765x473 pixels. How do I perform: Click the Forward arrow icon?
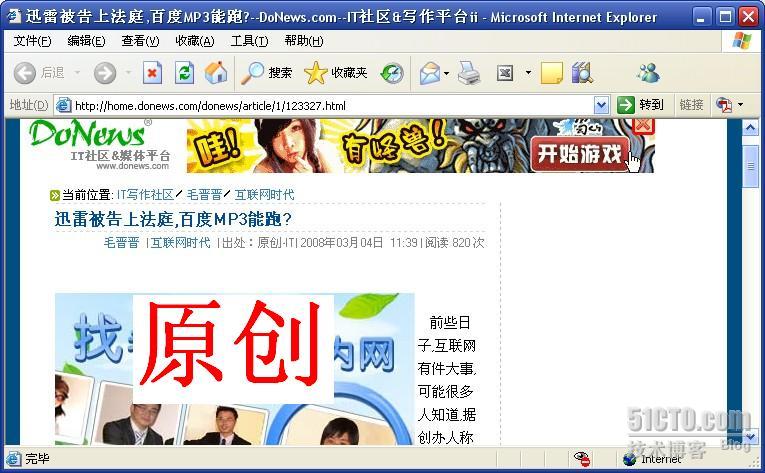click(104, 73)
